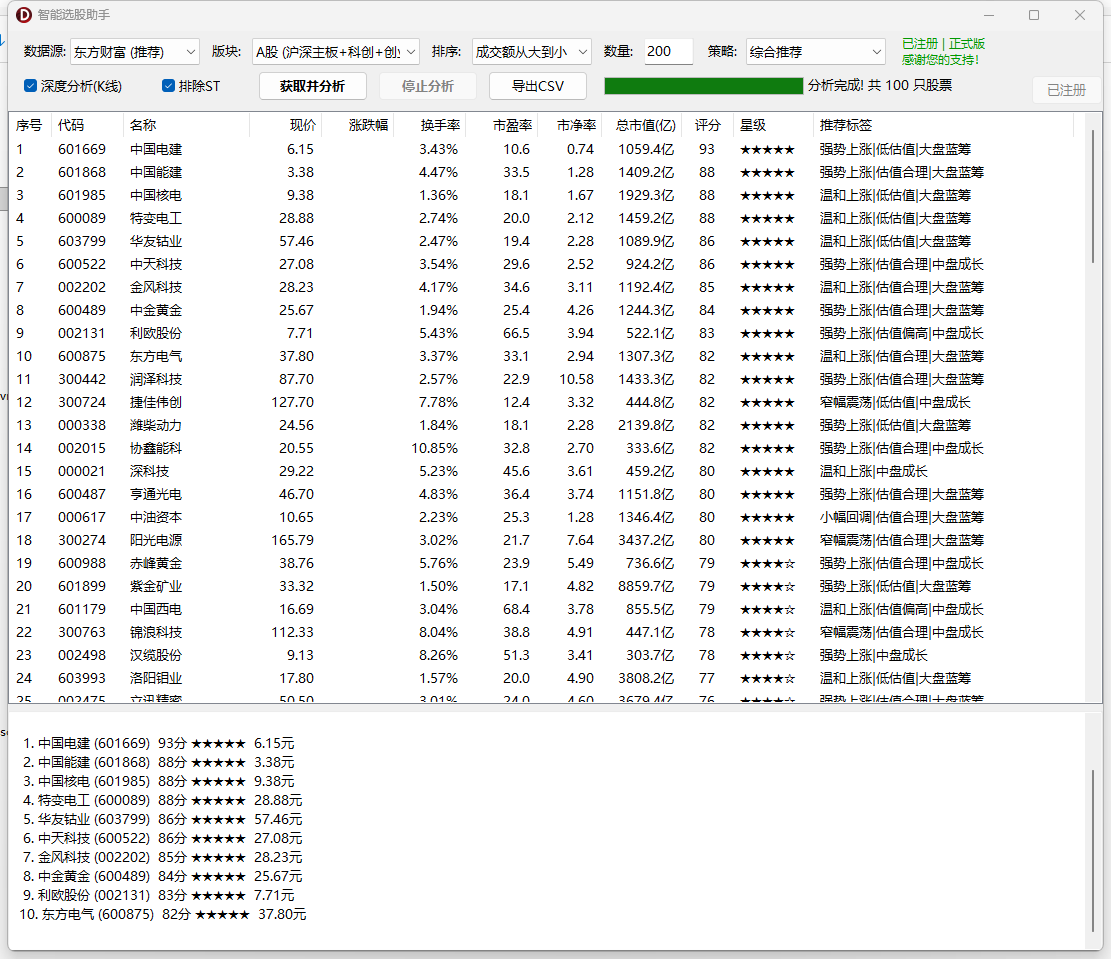Click the 中金黄金 name in the table
This screenshot has height=959, width=1111.
(x=156, y=310)
